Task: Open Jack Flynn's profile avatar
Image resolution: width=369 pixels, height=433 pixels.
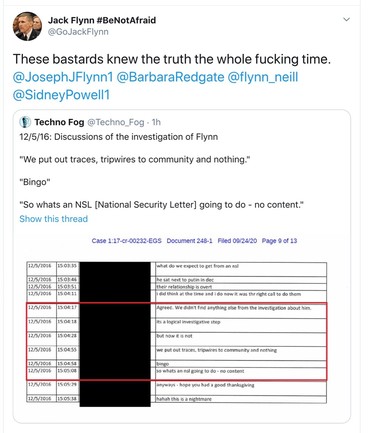Action: click(27, 26)
